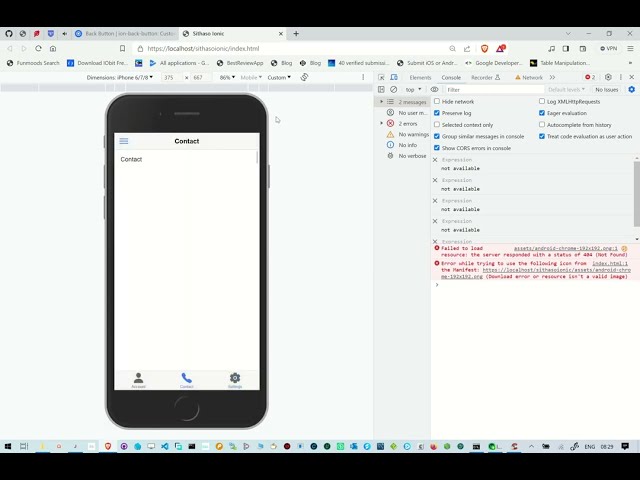Open a new browser tab
640x480 pixels.
click(296, 33)
